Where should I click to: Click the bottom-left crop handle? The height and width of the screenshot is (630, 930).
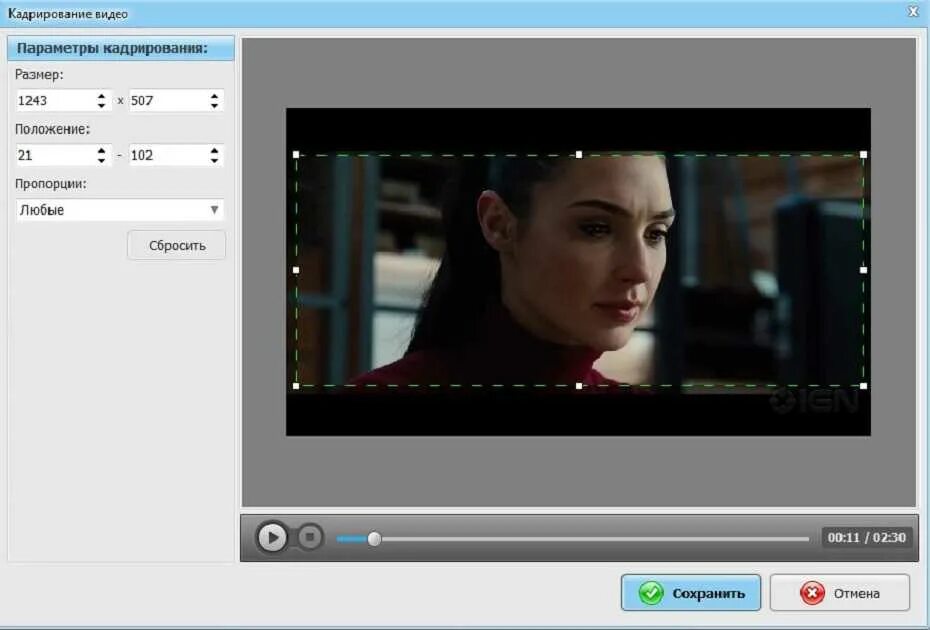296,386
